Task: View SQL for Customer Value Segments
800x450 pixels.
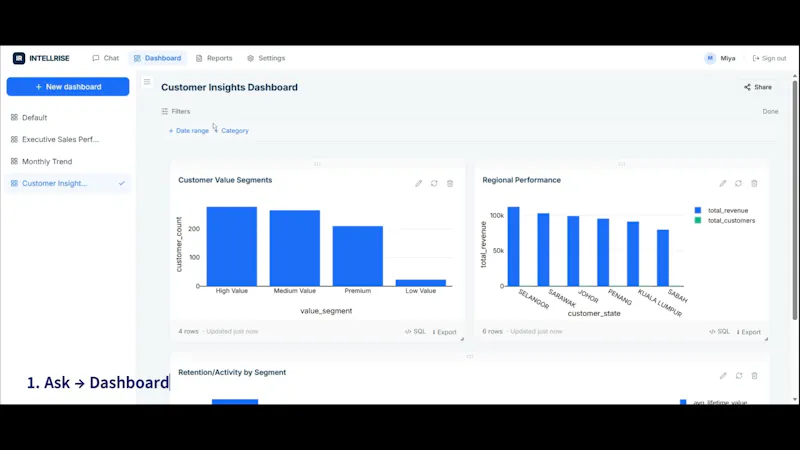Action: click(415, 332)
